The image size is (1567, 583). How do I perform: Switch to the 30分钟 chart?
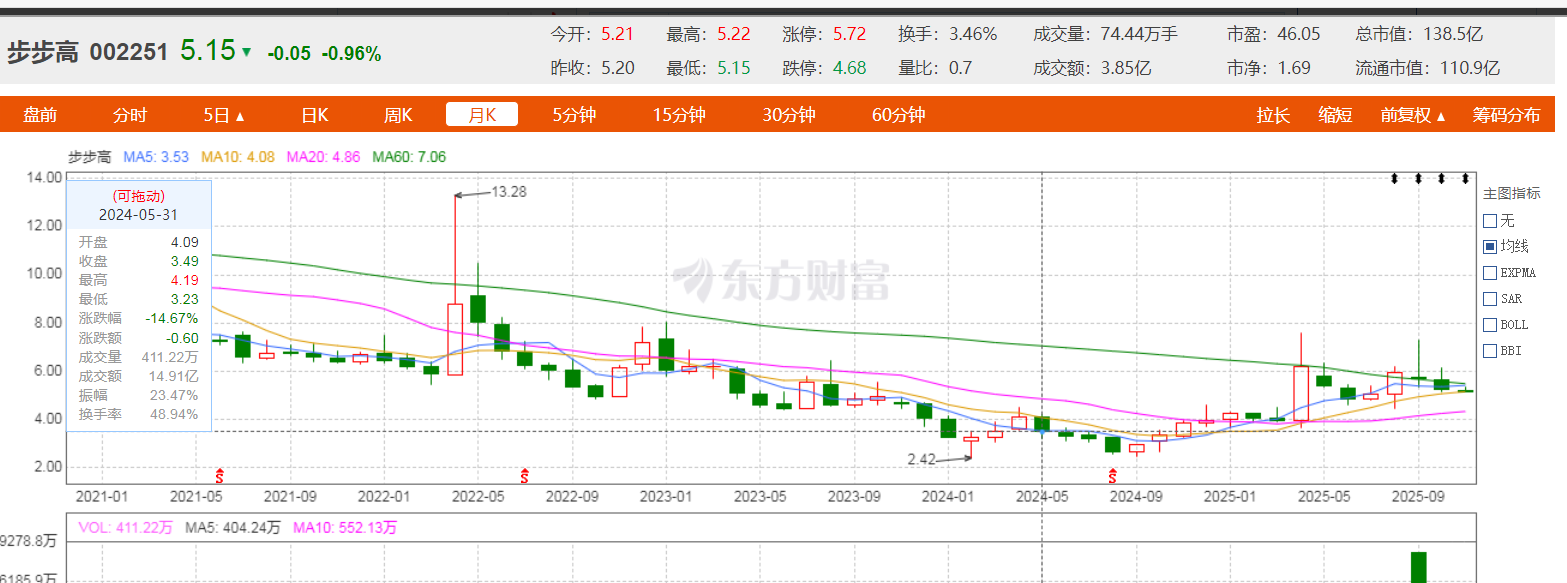pyautogui.click(x=789, y=115)
